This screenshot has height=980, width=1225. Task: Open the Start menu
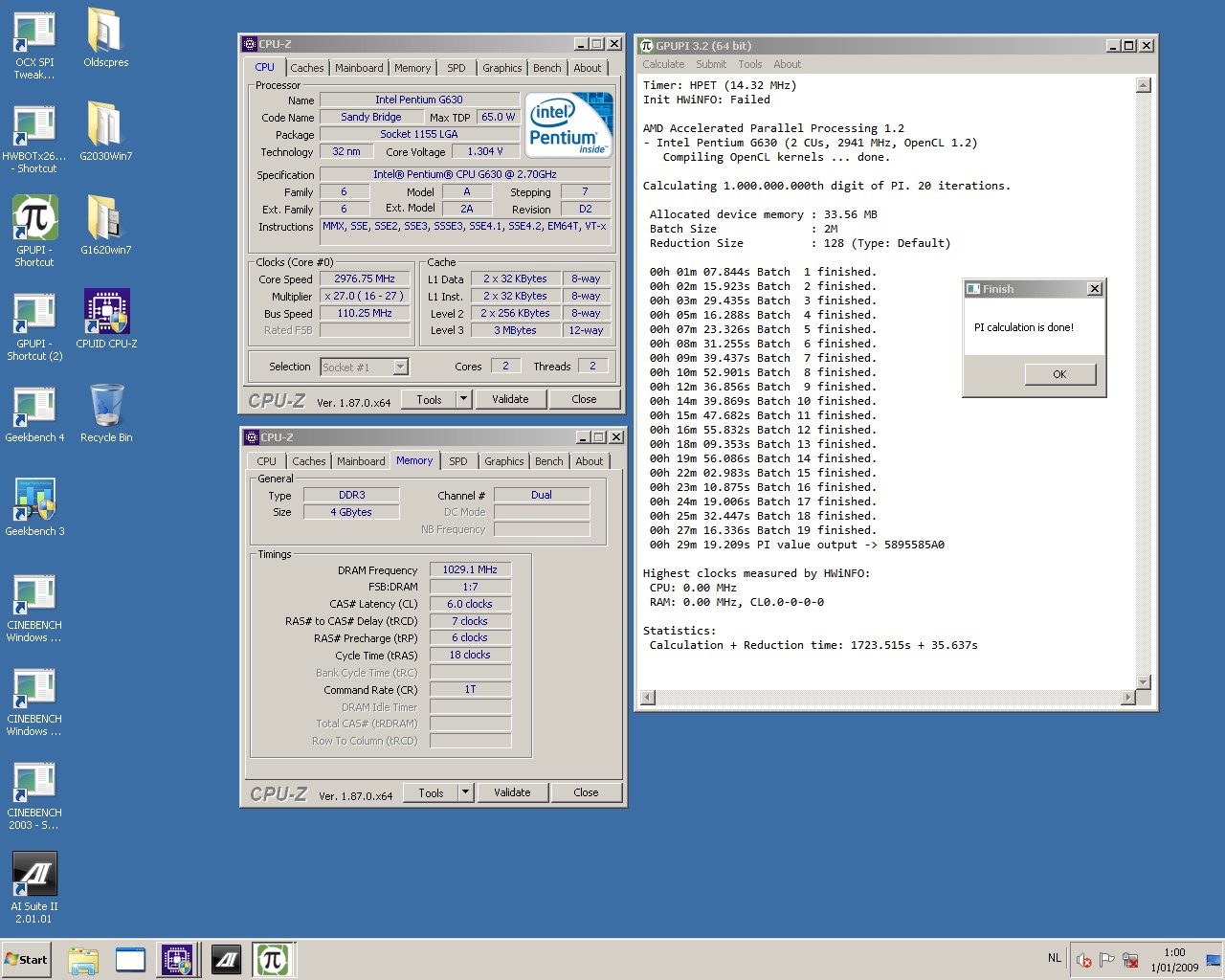[28, 960]
